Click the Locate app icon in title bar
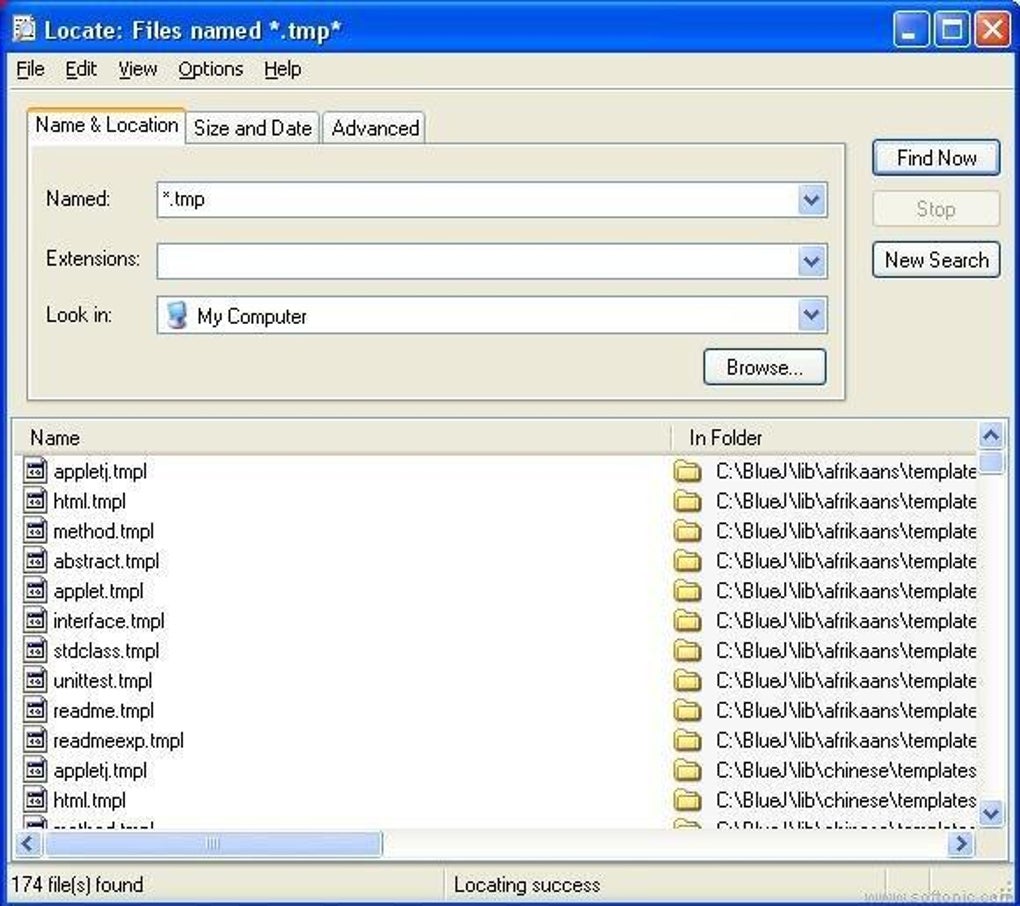Screen dimensions: 1020x906 click(25, 29)
